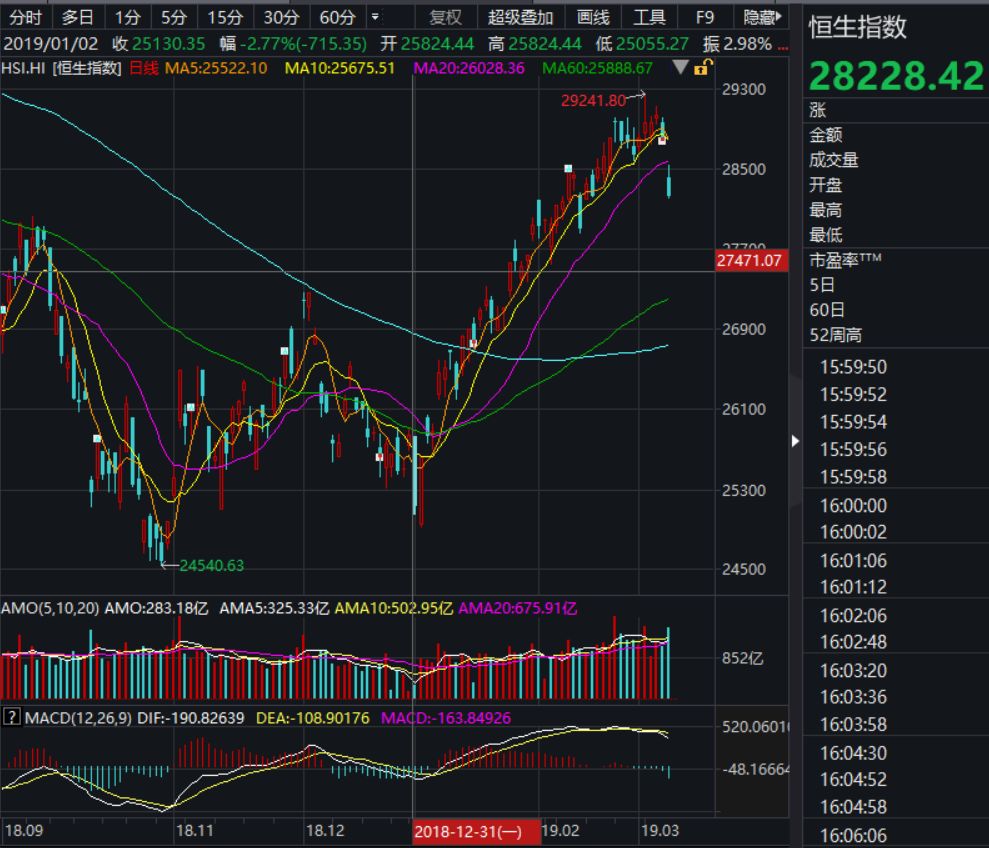Click the 超级叠加 overlay button

pyautogui.click(x=520, y=18)
